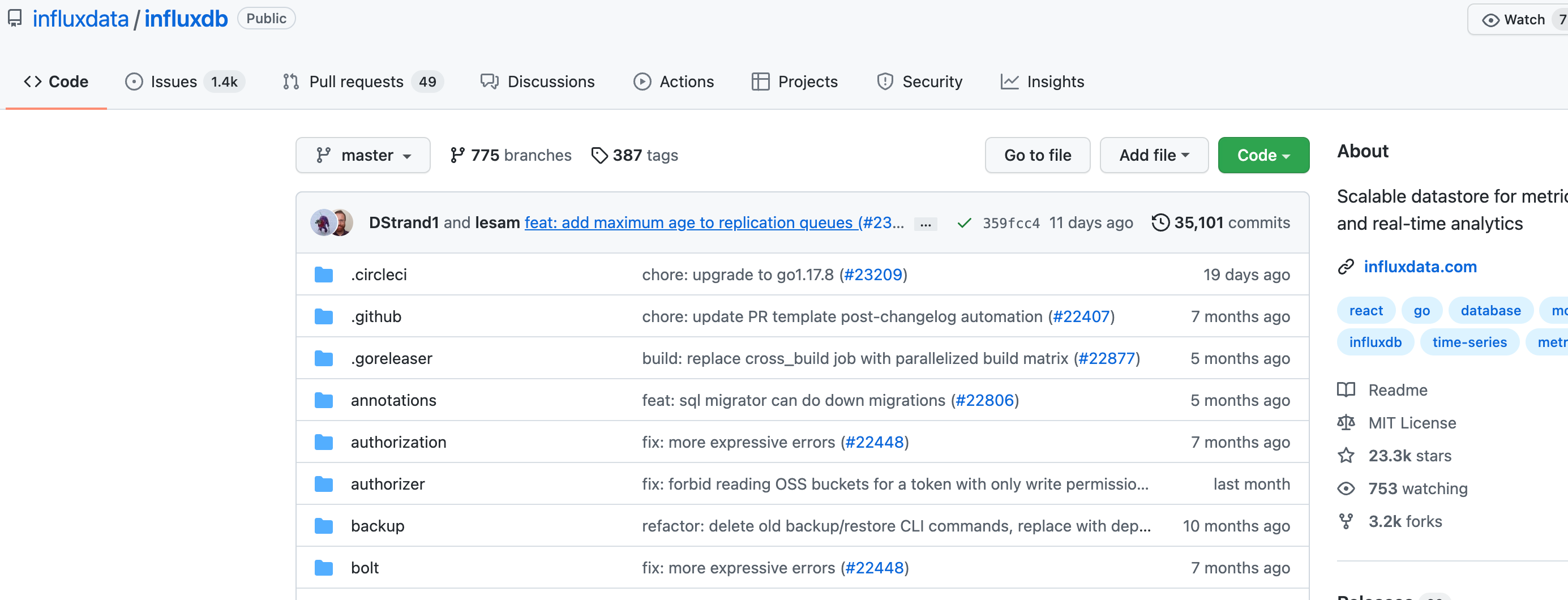The height and width of the screenshot is (600, 1568).
Task: Open the green Code dropdown
Action: [1263, 155]
